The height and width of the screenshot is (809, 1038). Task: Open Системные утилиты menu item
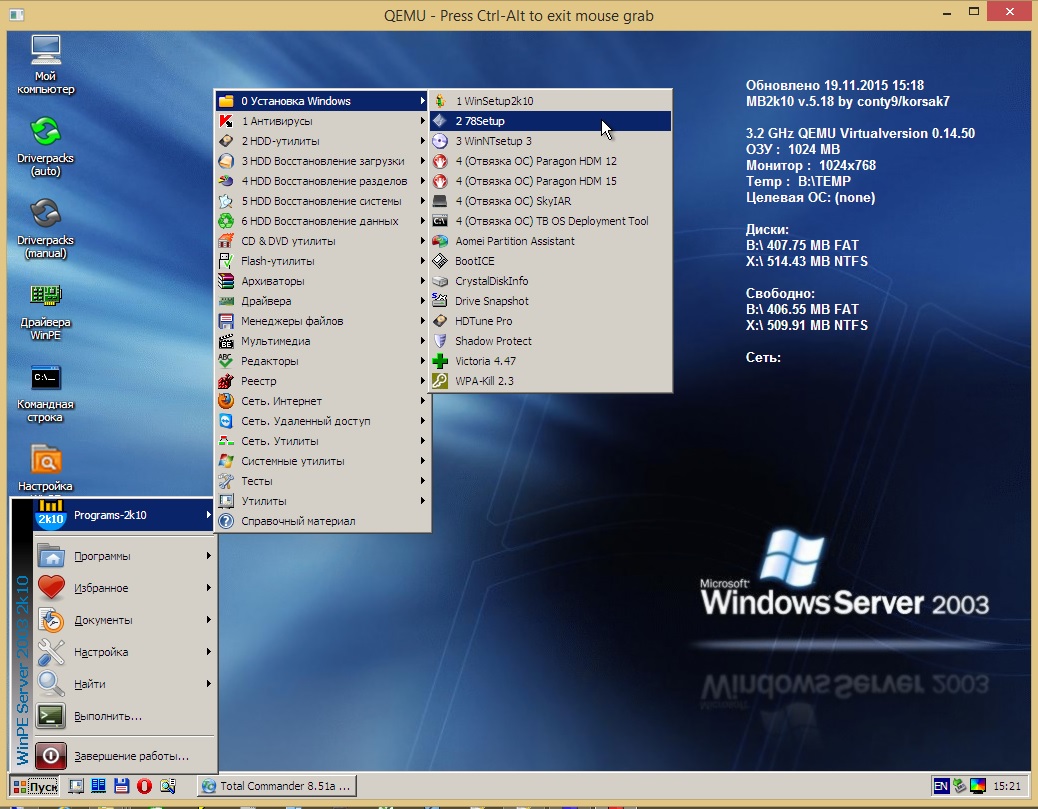[x=323, y=461]
